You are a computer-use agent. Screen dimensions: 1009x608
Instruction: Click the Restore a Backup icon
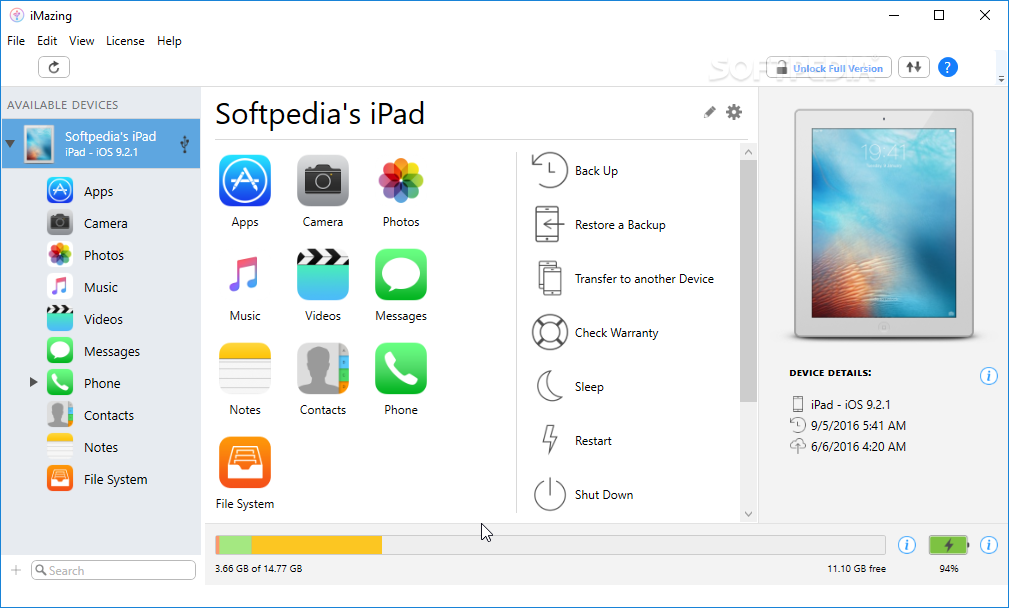tap(549, 225)
